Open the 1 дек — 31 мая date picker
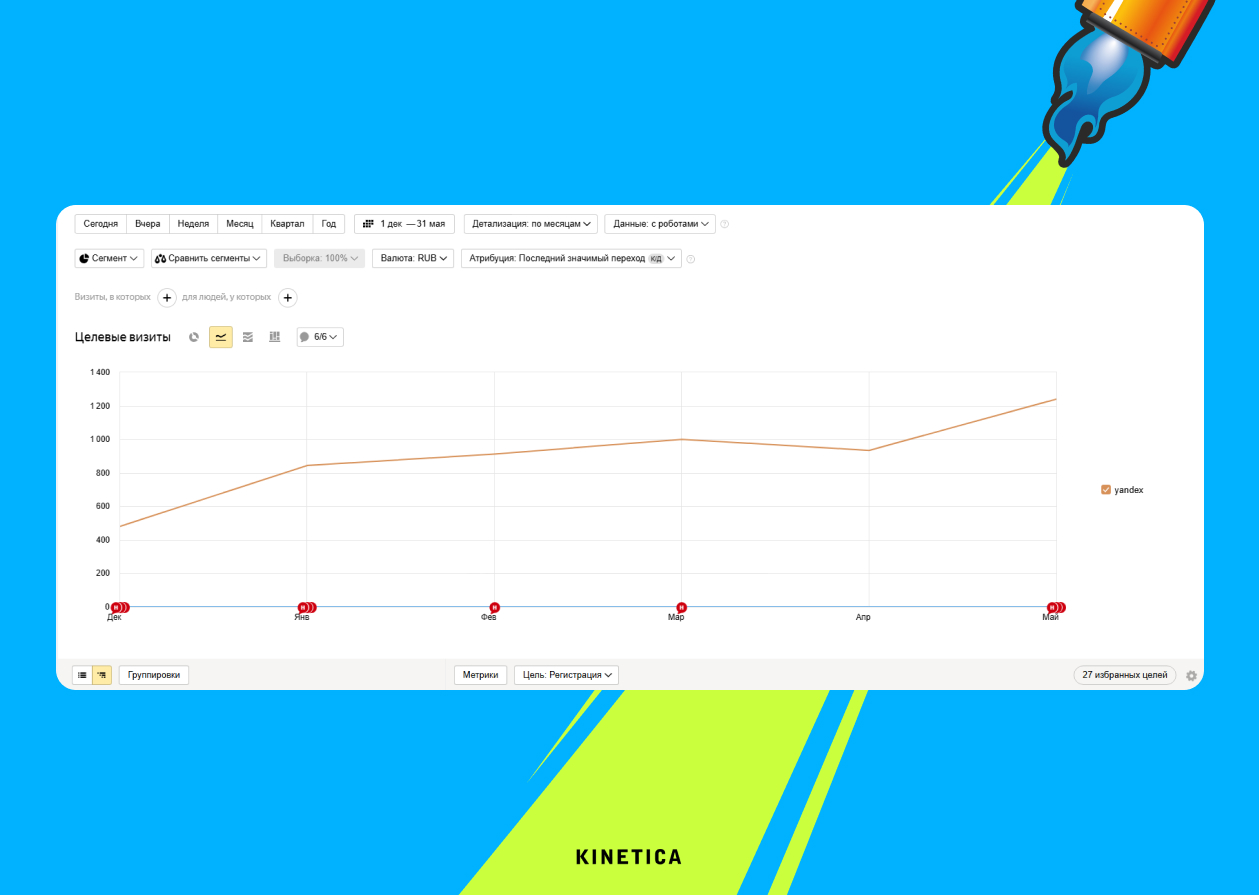Image resolution: width=1259 pixels, height=895 pixels. tap(405, 224)
